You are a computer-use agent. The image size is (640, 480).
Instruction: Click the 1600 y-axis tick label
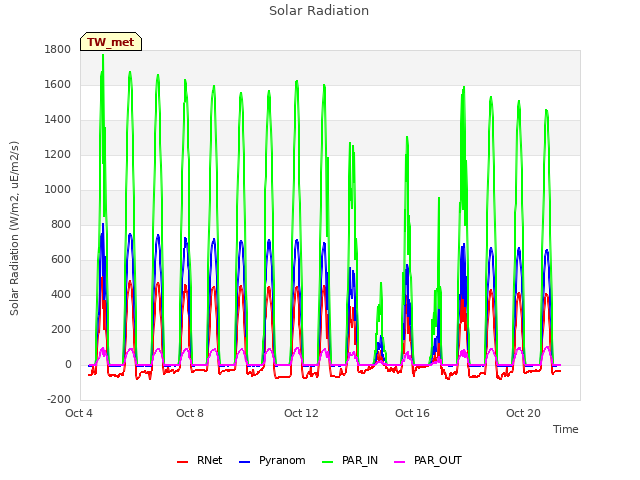point(58,84)
